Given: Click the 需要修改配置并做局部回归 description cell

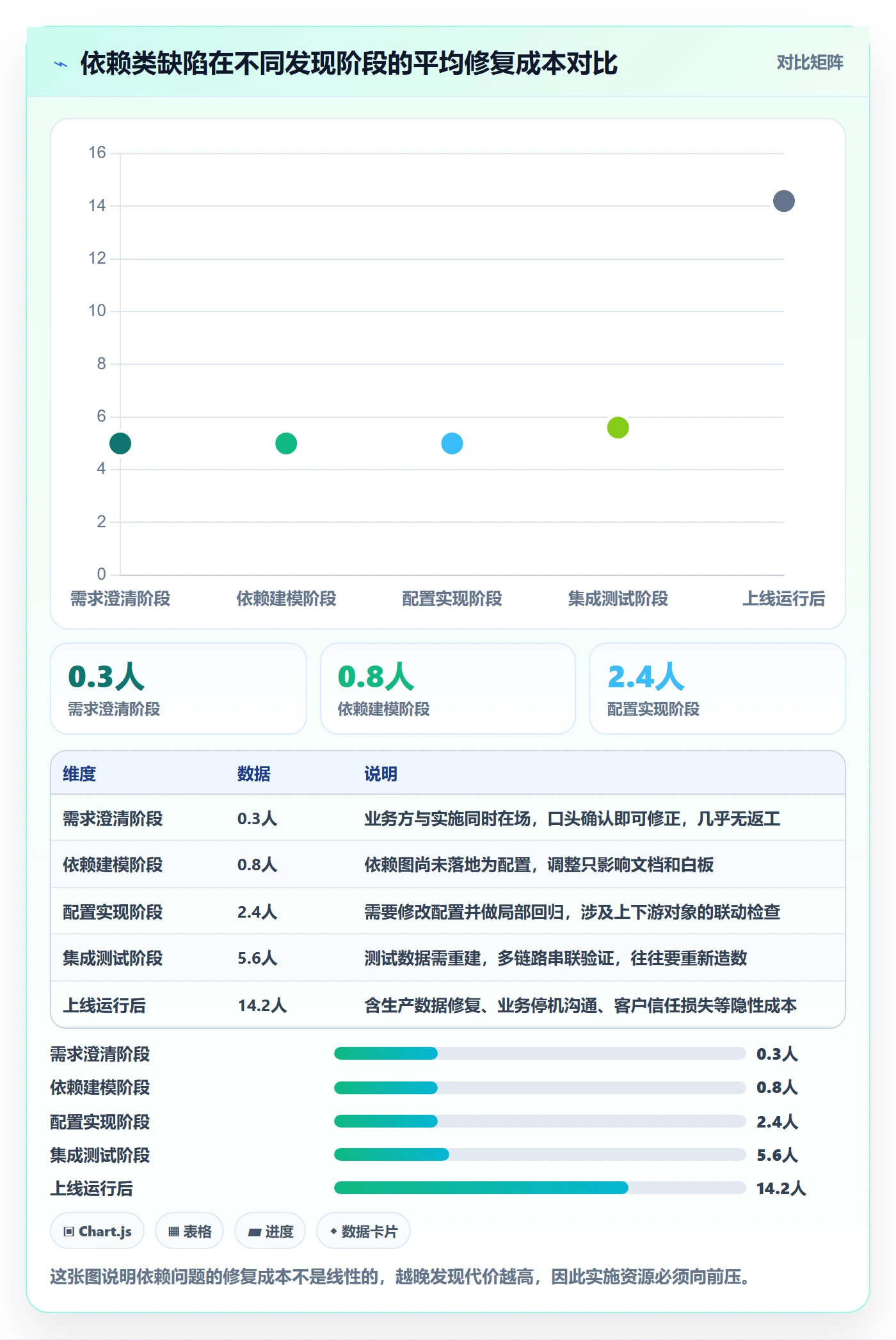Looking at the screenshot, I should click(x=572, y=912).
